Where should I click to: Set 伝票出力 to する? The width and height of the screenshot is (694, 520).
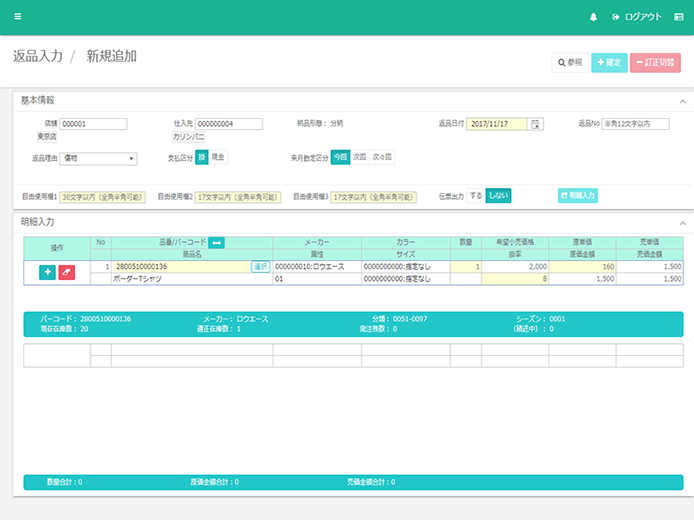tap(476, 195)
